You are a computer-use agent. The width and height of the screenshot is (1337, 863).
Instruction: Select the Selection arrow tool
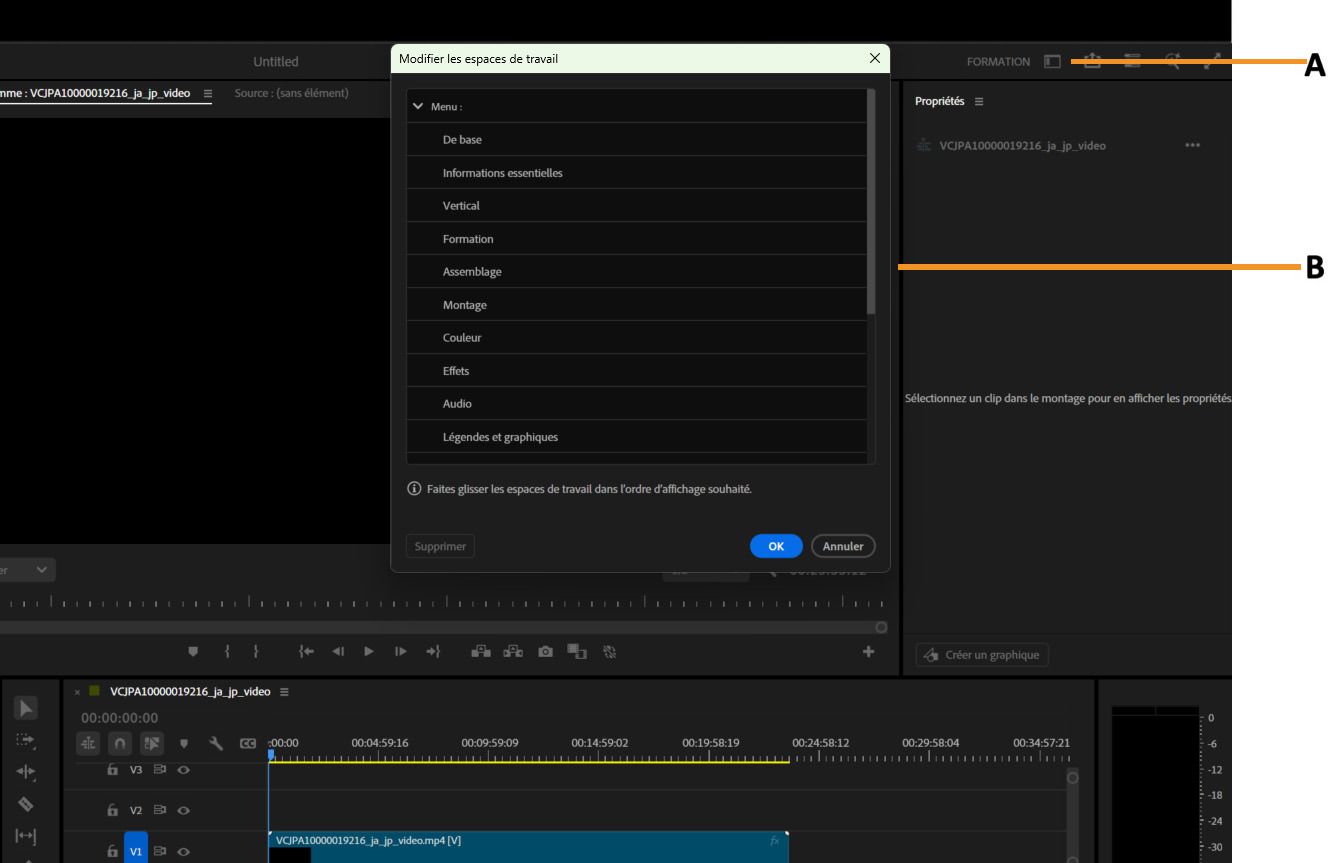tap(27, 707)
